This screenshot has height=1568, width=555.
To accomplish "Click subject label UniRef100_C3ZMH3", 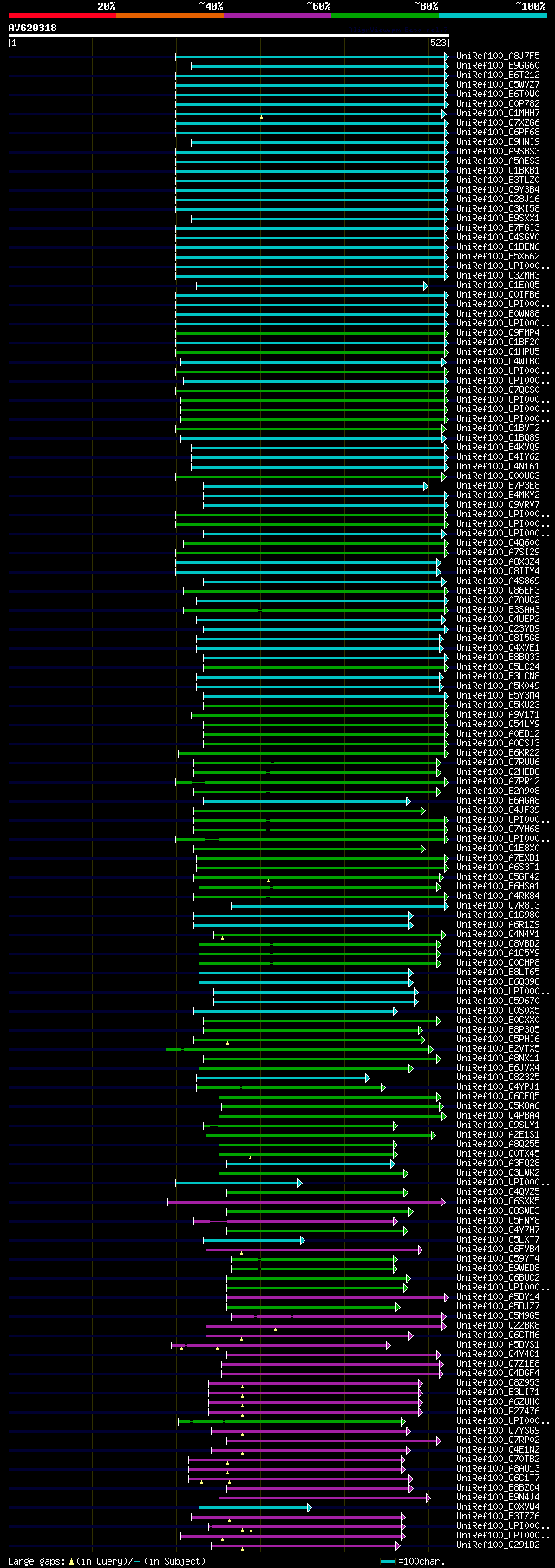I will (498, 275).
